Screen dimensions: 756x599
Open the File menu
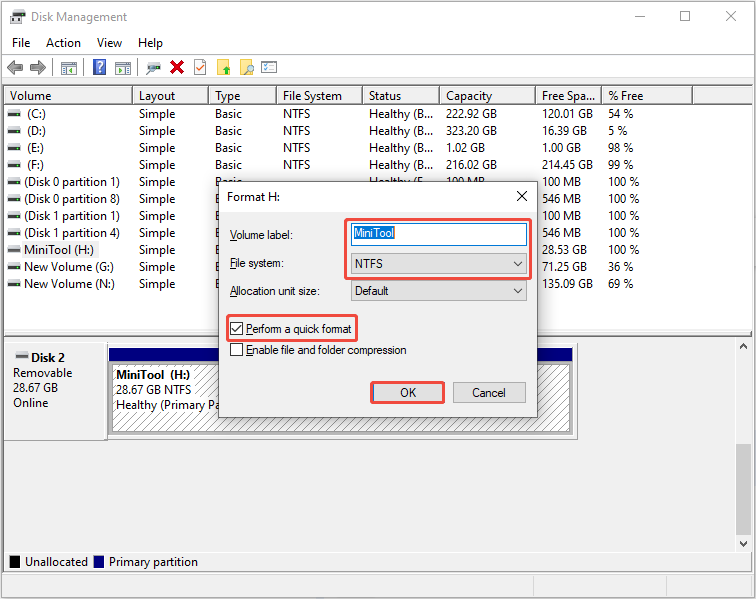coord(21,43)
